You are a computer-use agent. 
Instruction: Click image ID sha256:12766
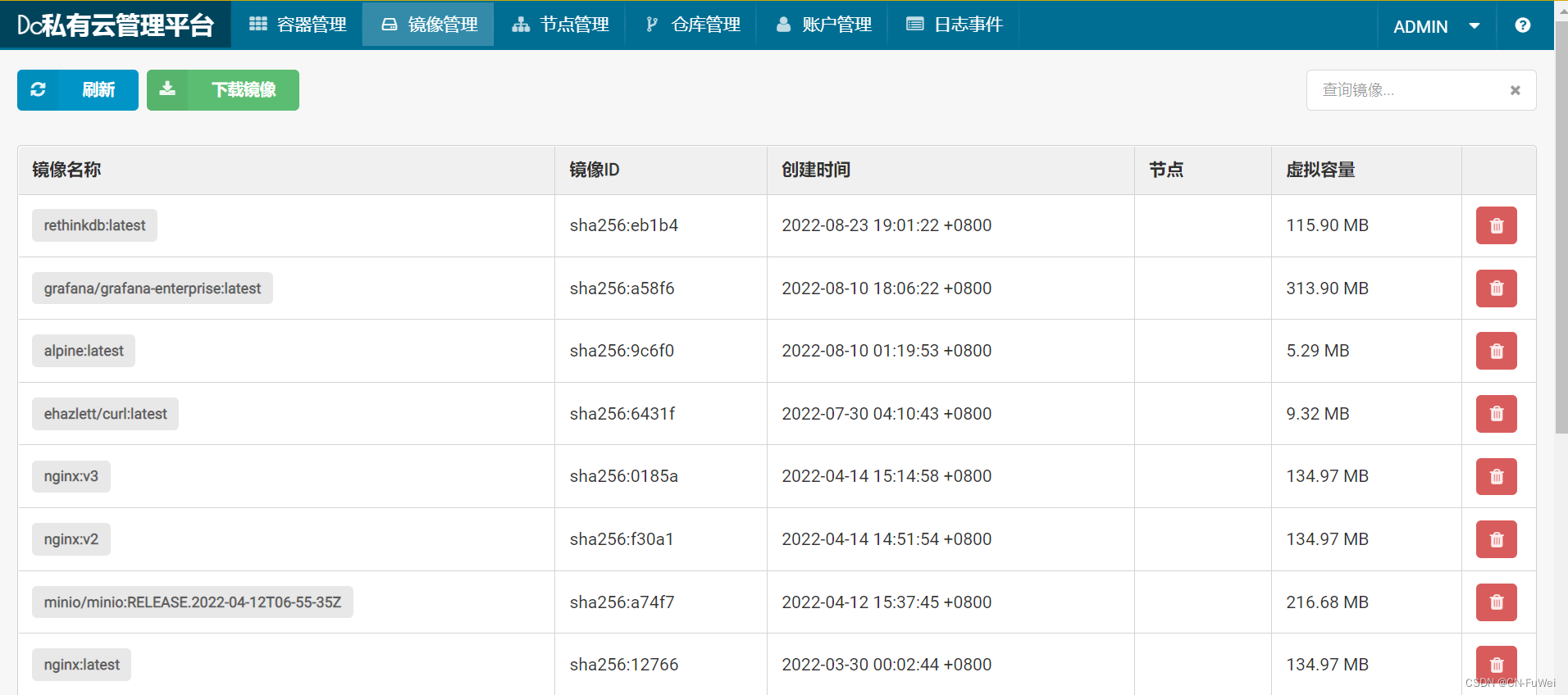[624, 665]
